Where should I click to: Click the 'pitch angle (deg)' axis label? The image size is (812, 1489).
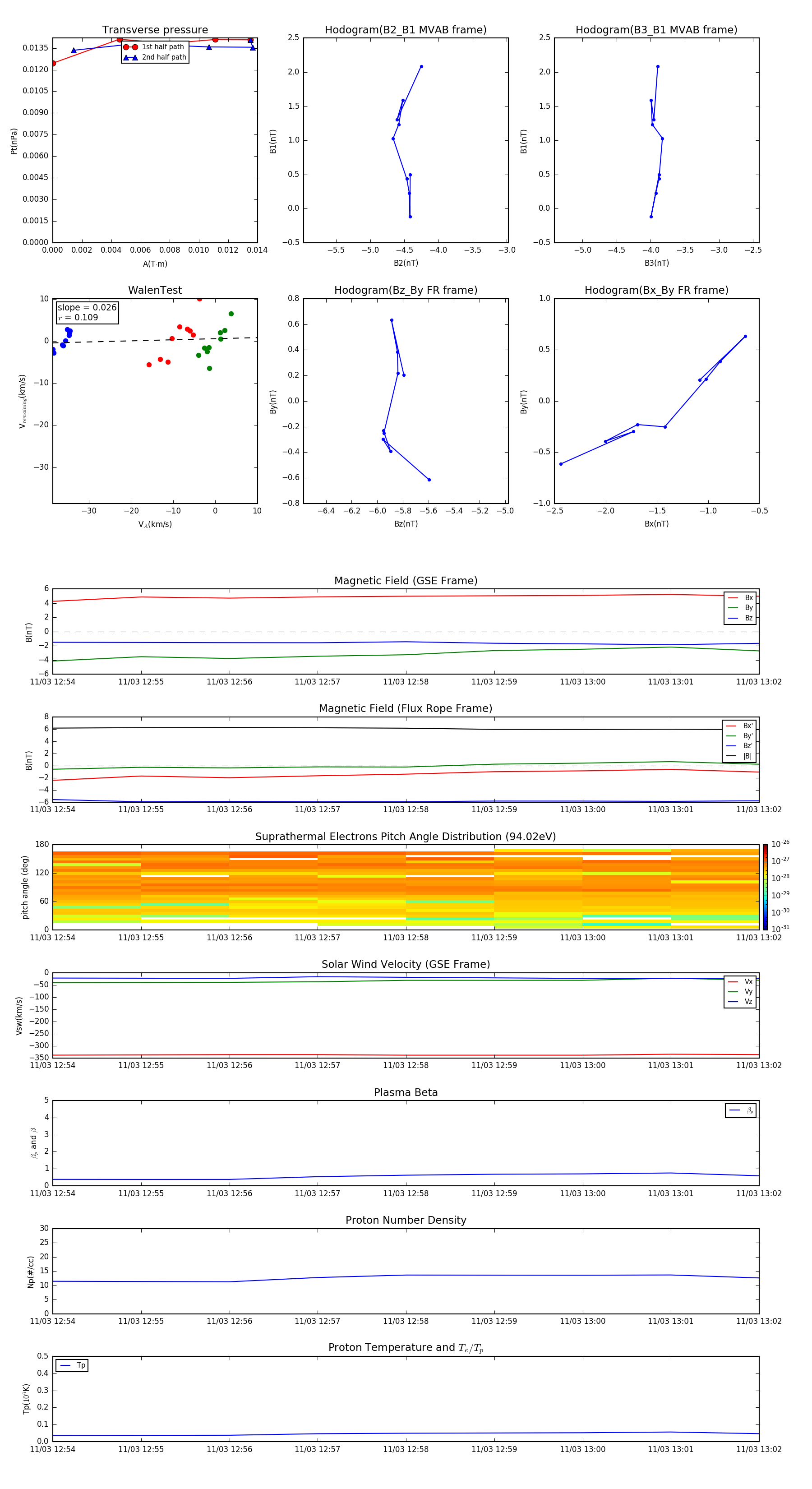(x=25, y=887)
